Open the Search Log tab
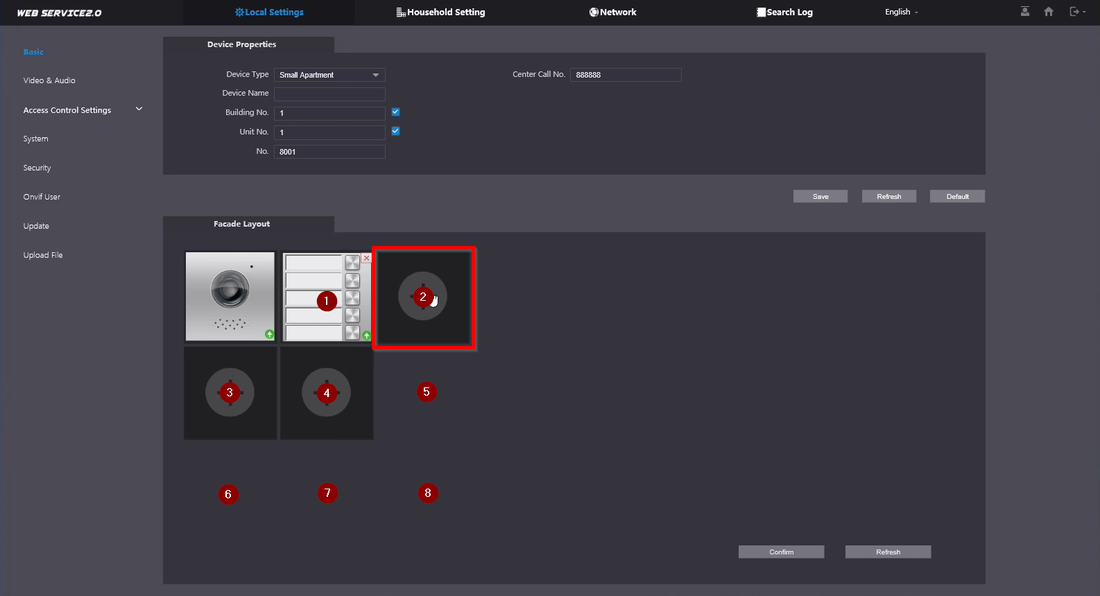 784,12
